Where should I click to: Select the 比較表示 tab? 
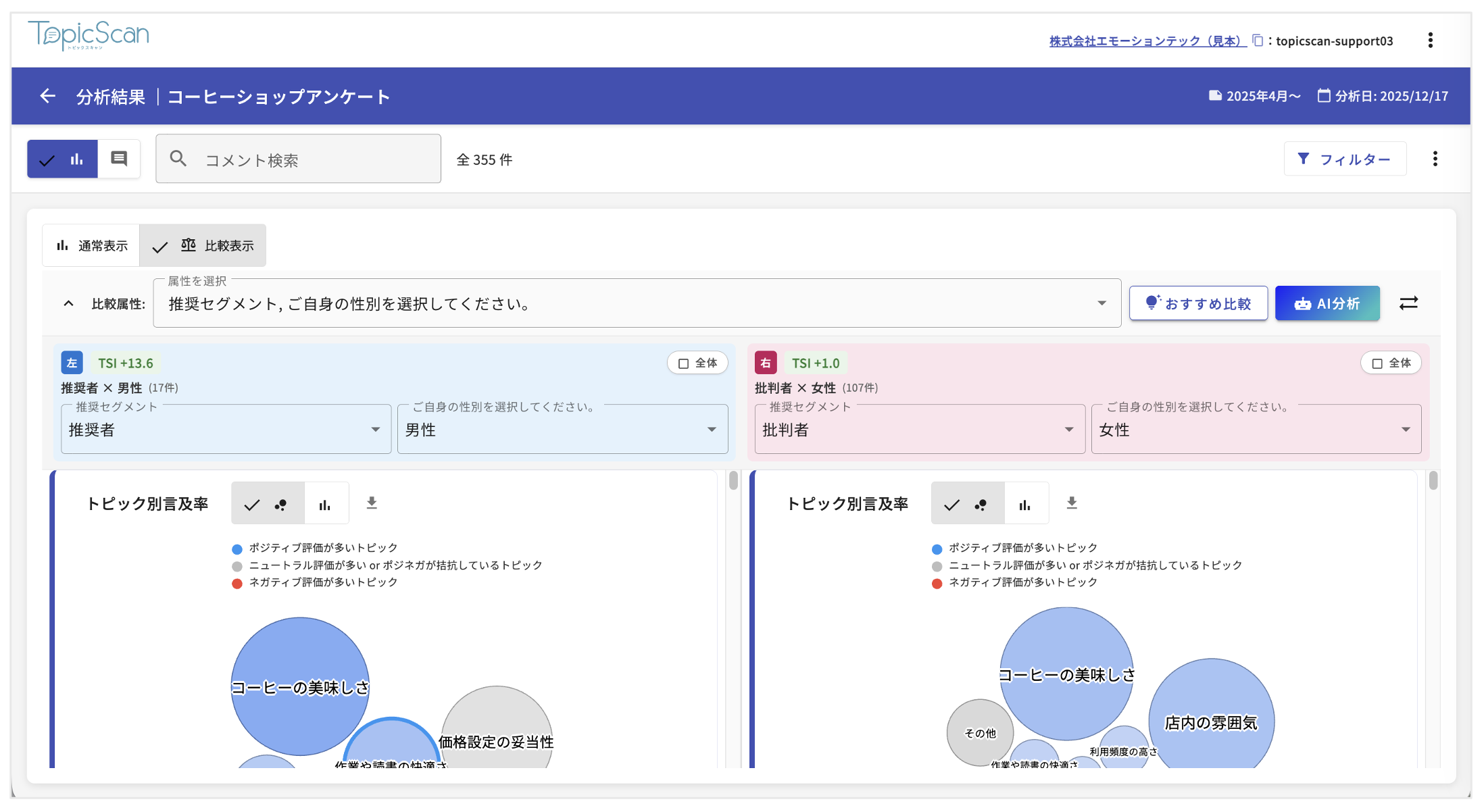[204, 246]
